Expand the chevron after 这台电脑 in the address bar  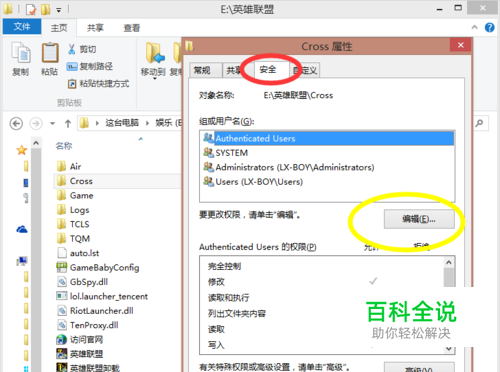click(147, 123)
